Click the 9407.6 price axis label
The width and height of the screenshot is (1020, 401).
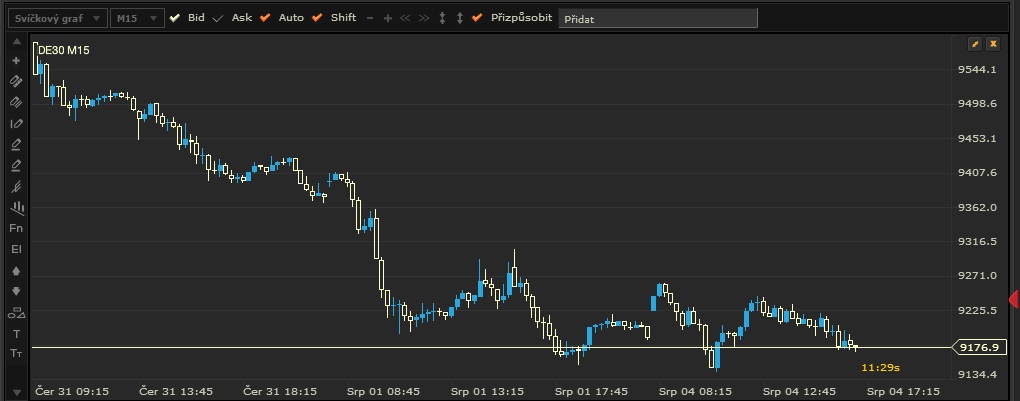tap(977, 173)
